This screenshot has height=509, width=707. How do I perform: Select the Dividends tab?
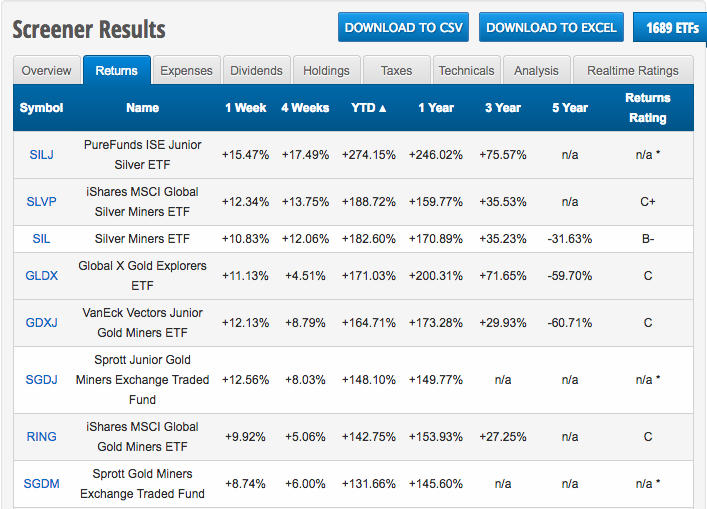[257, 71]
